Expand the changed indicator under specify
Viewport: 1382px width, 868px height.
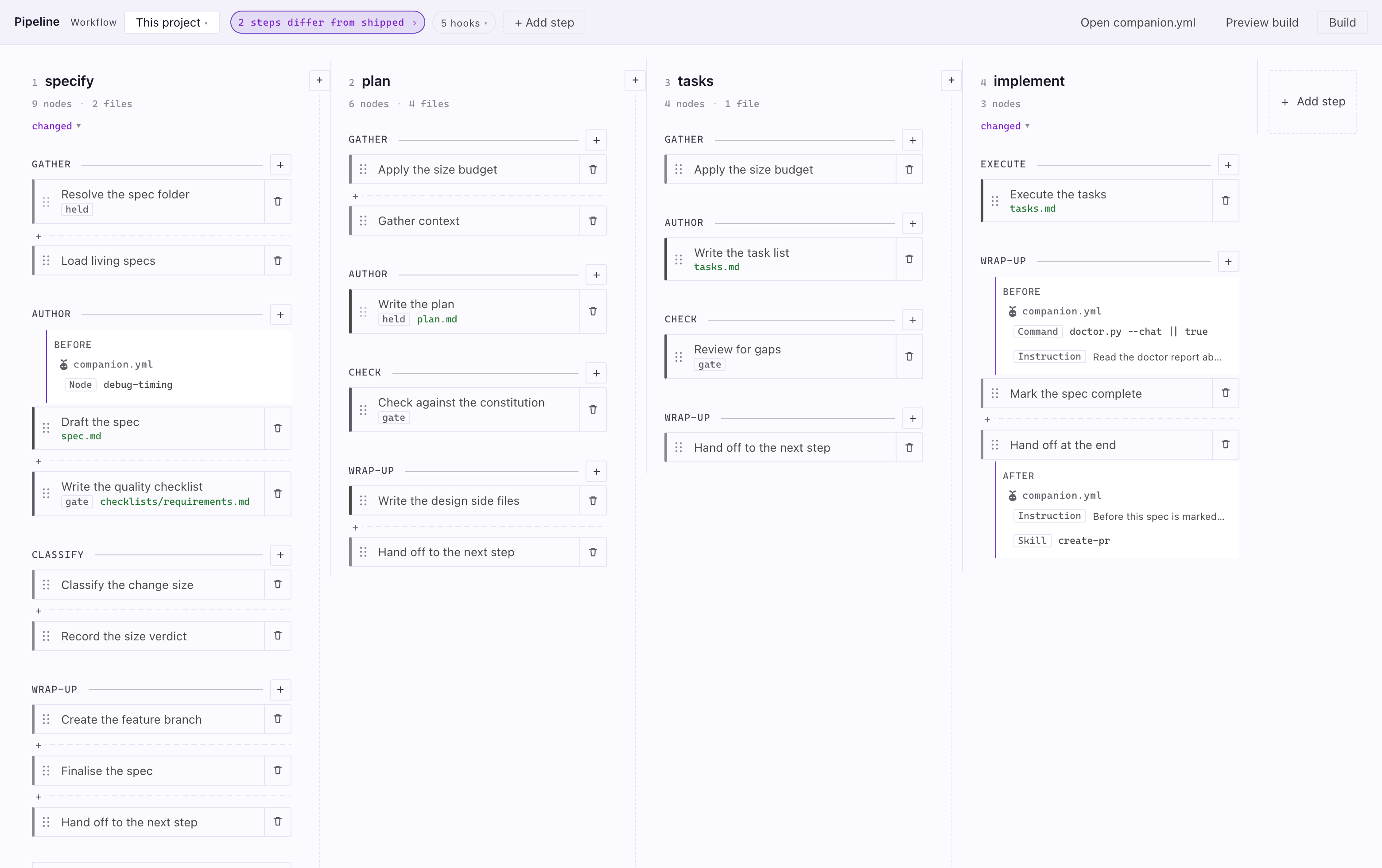tap(56, 126)
